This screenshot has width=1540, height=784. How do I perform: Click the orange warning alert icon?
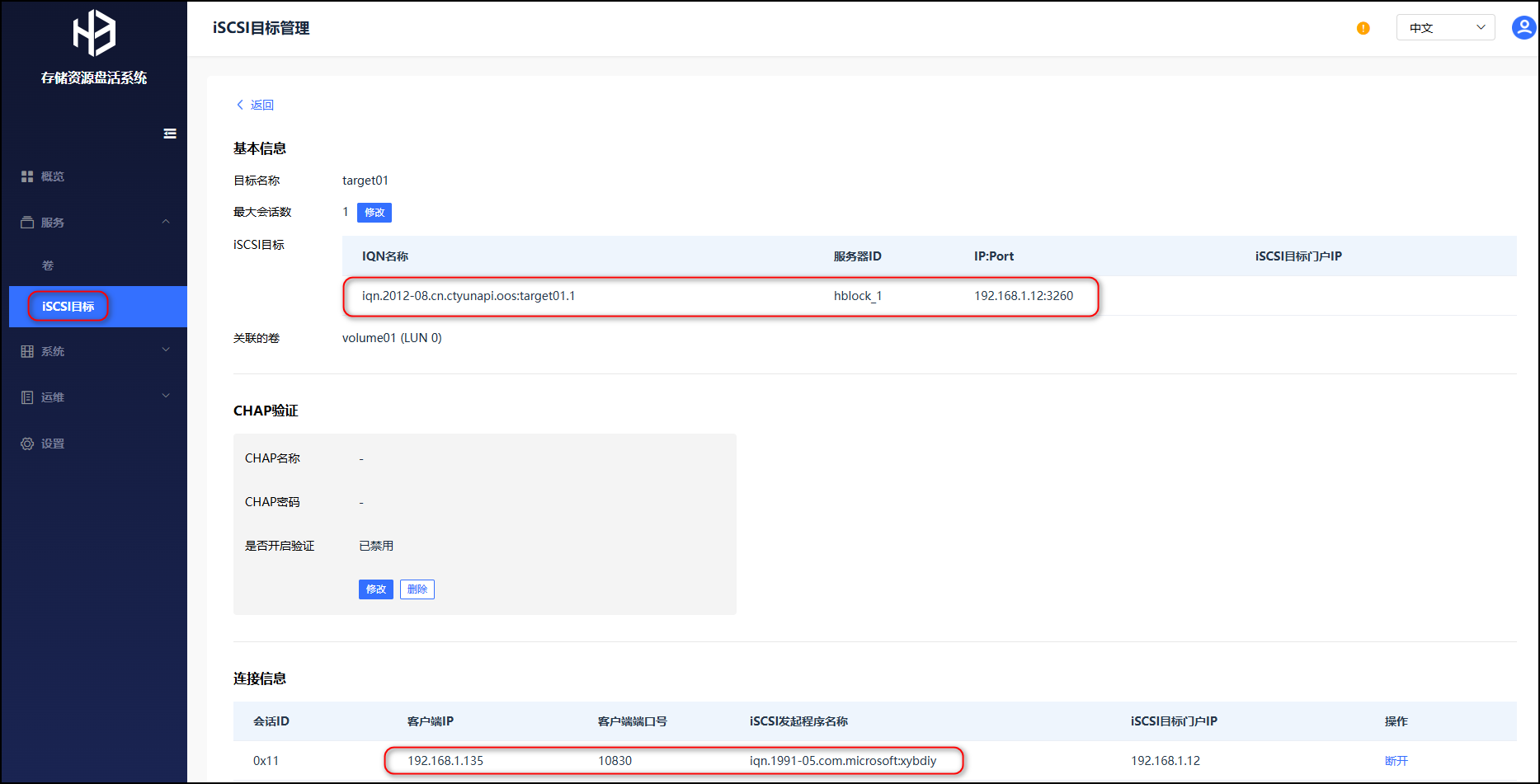1363,28
